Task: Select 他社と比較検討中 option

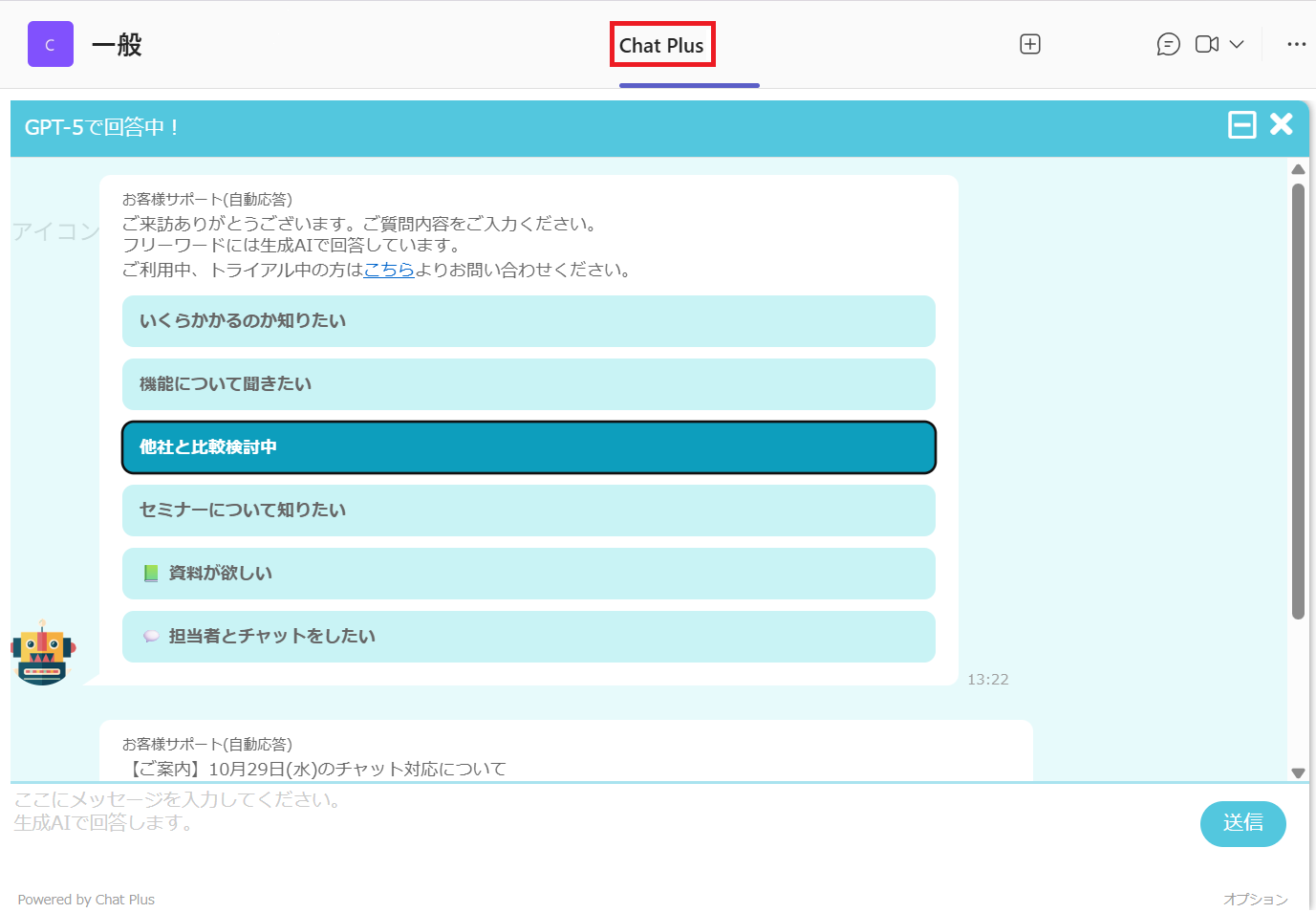Action: pos(529,447)
